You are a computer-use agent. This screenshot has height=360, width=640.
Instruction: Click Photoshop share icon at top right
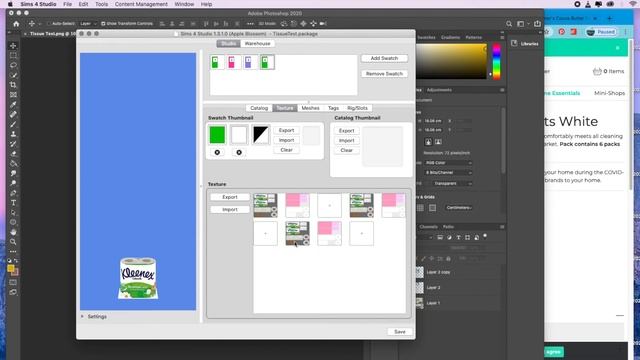click(x=537, y=24)
